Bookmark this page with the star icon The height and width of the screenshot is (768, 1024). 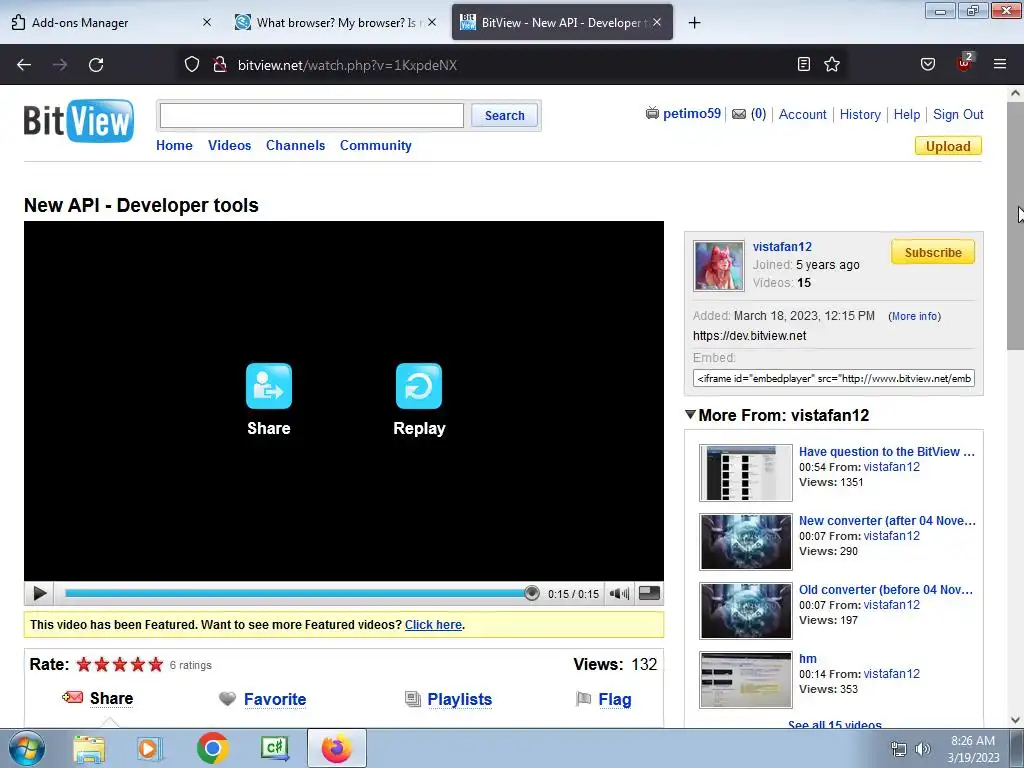click(831, 64)
